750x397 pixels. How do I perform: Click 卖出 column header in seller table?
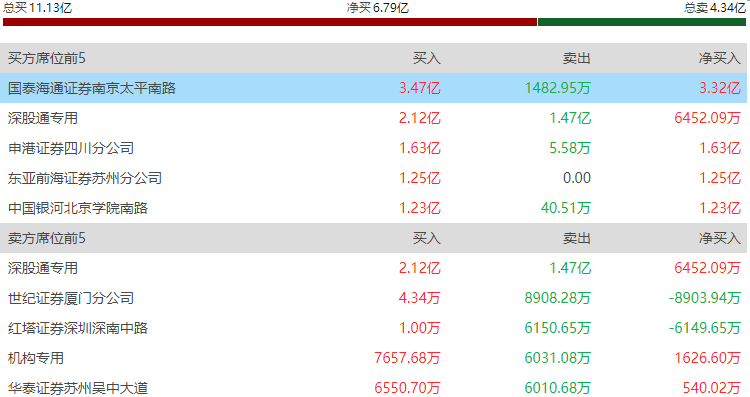click(x=576, y=238)
